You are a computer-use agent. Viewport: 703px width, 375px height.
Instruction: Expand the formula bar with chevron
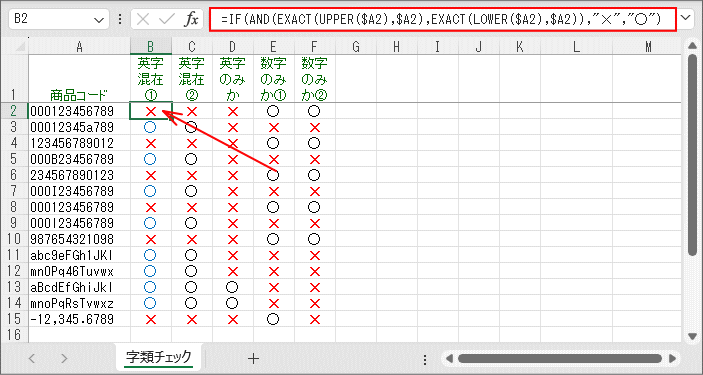(685, 18)
